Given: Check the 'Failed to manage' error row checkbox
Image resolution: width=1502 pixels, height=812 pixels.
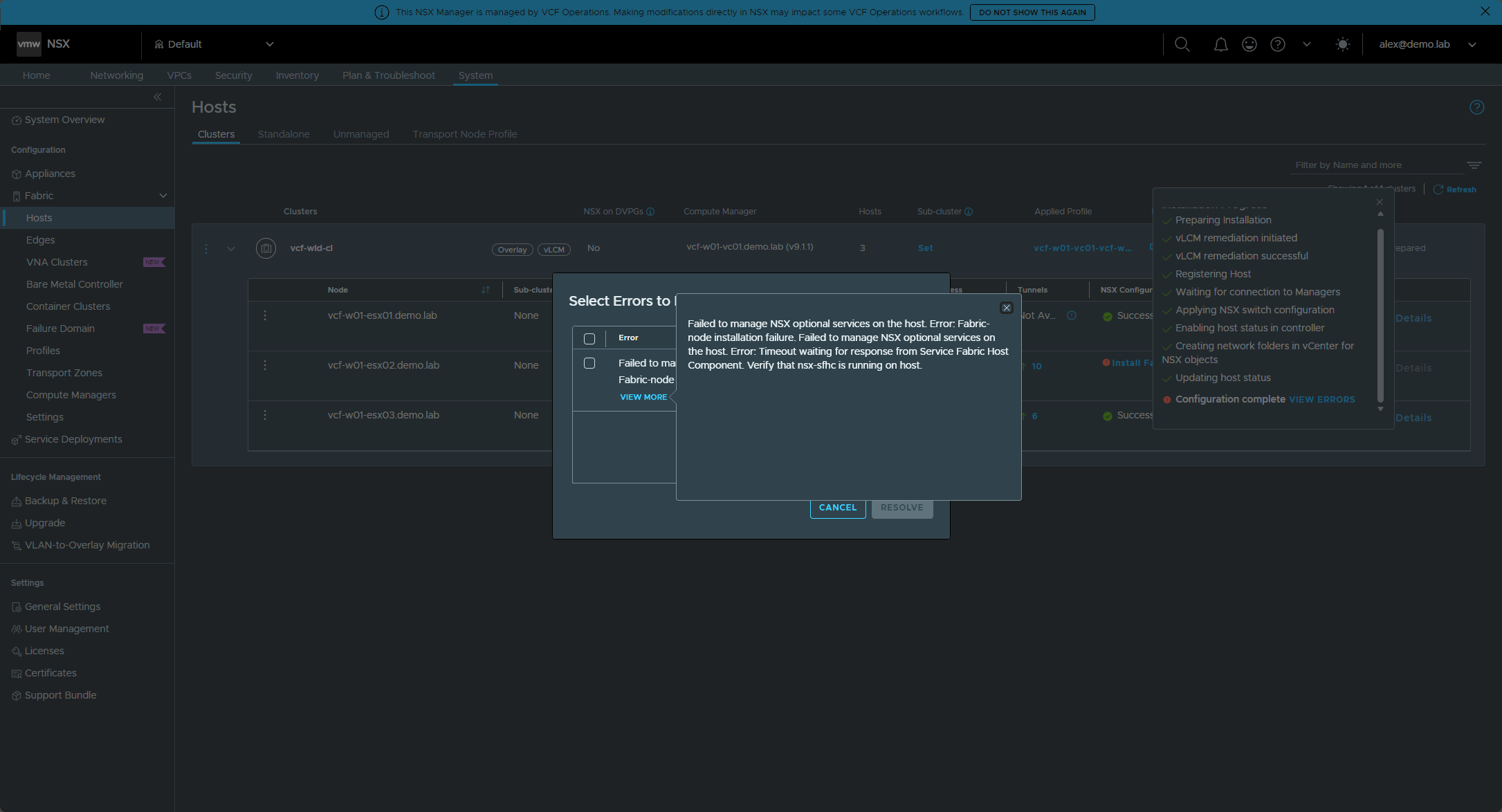Looking at the screenshot, I should click(589, 363).
